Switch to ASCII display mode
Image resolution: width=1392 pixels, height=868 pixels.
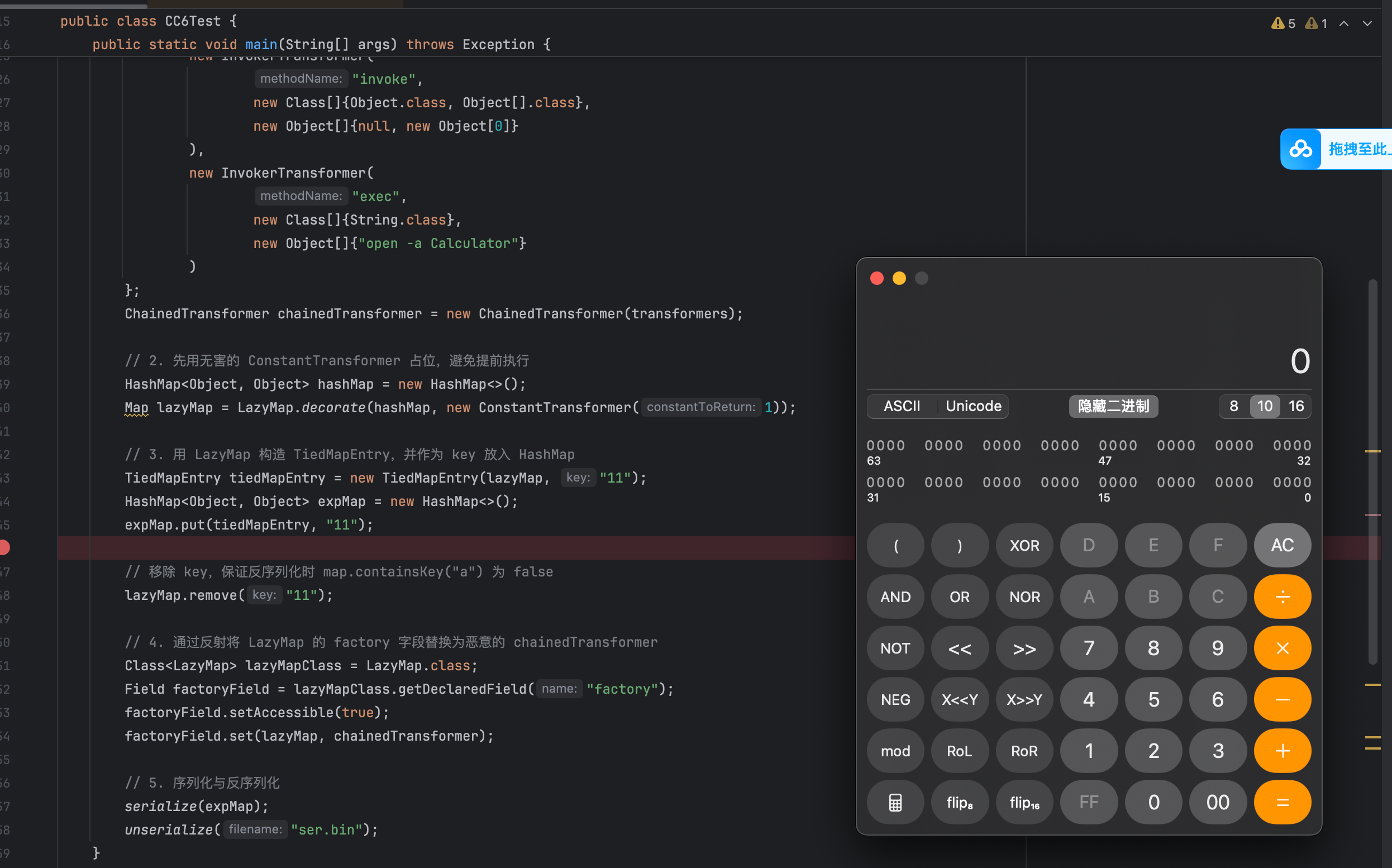point(902,406)
